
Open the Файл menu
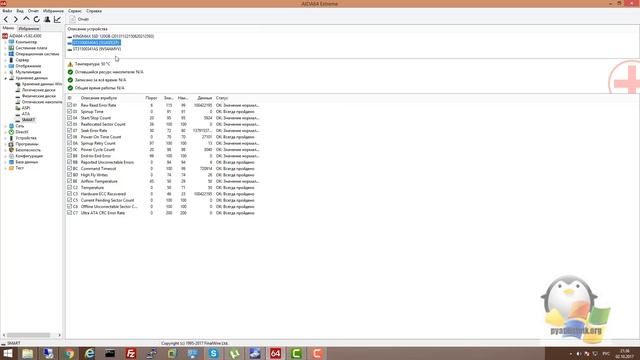point(7,11)
